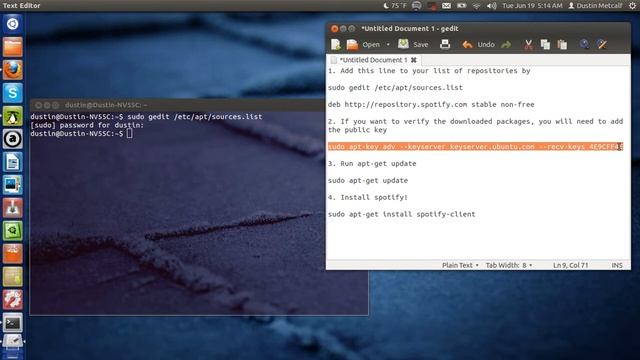Open the mail envelope indicator

click(x=447, y=6)
